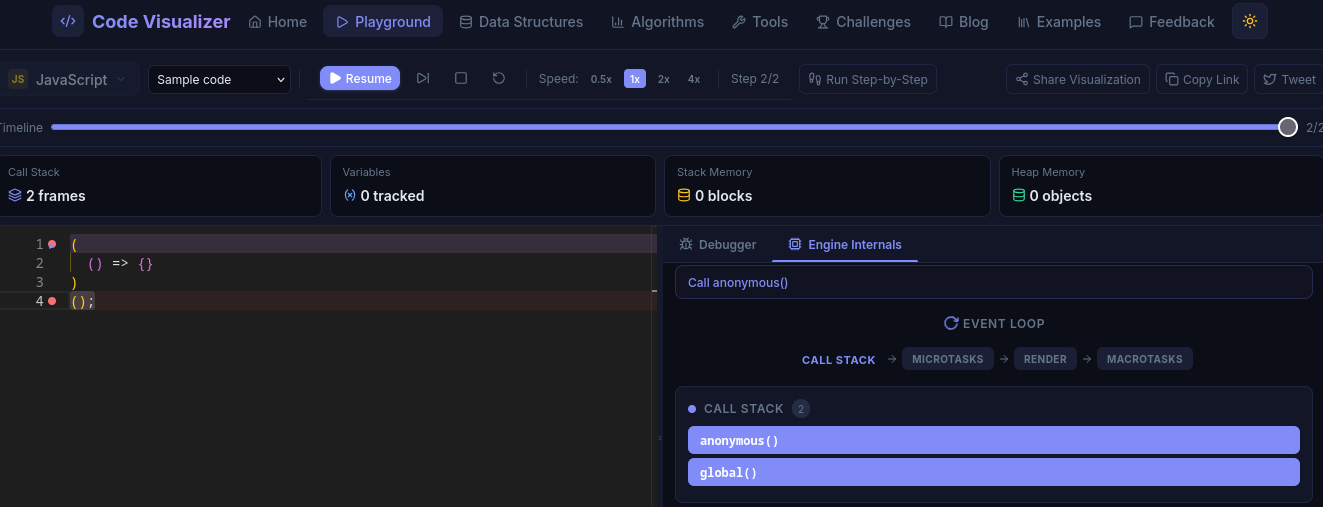
Task: Open the Home page
Action: 278,21
